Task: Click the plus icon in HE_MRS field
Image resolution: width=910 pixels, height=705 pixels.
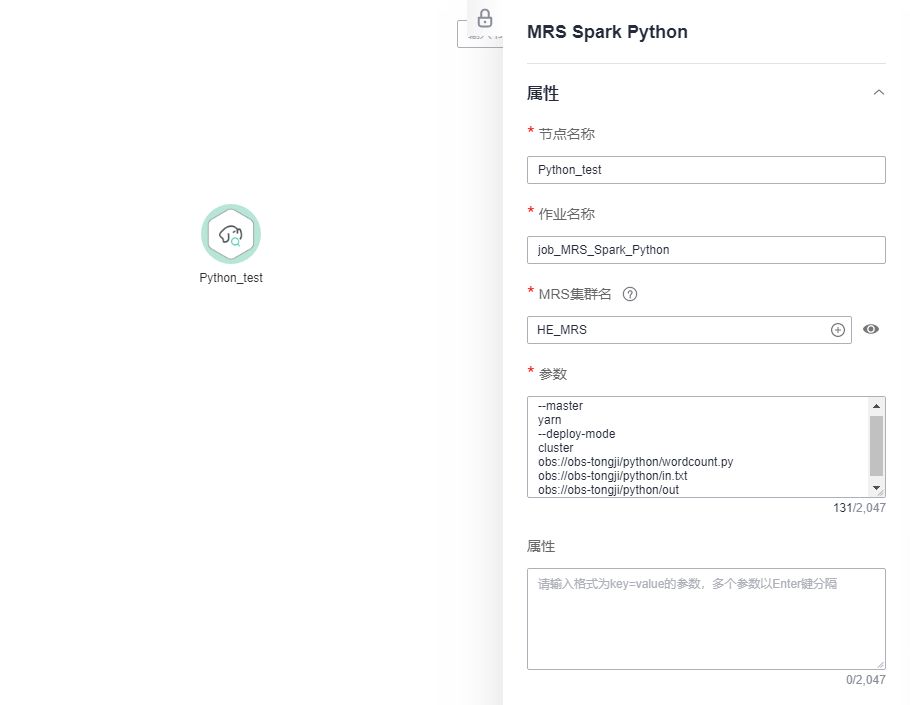Action: tap(838, 330)
